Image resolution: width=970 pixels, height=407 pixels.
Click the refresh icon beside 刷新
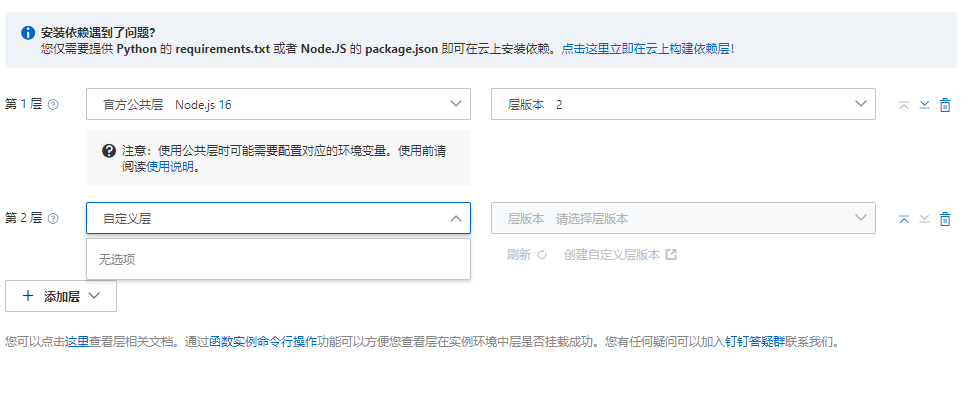pyautogui.click(x=543, y=255)
